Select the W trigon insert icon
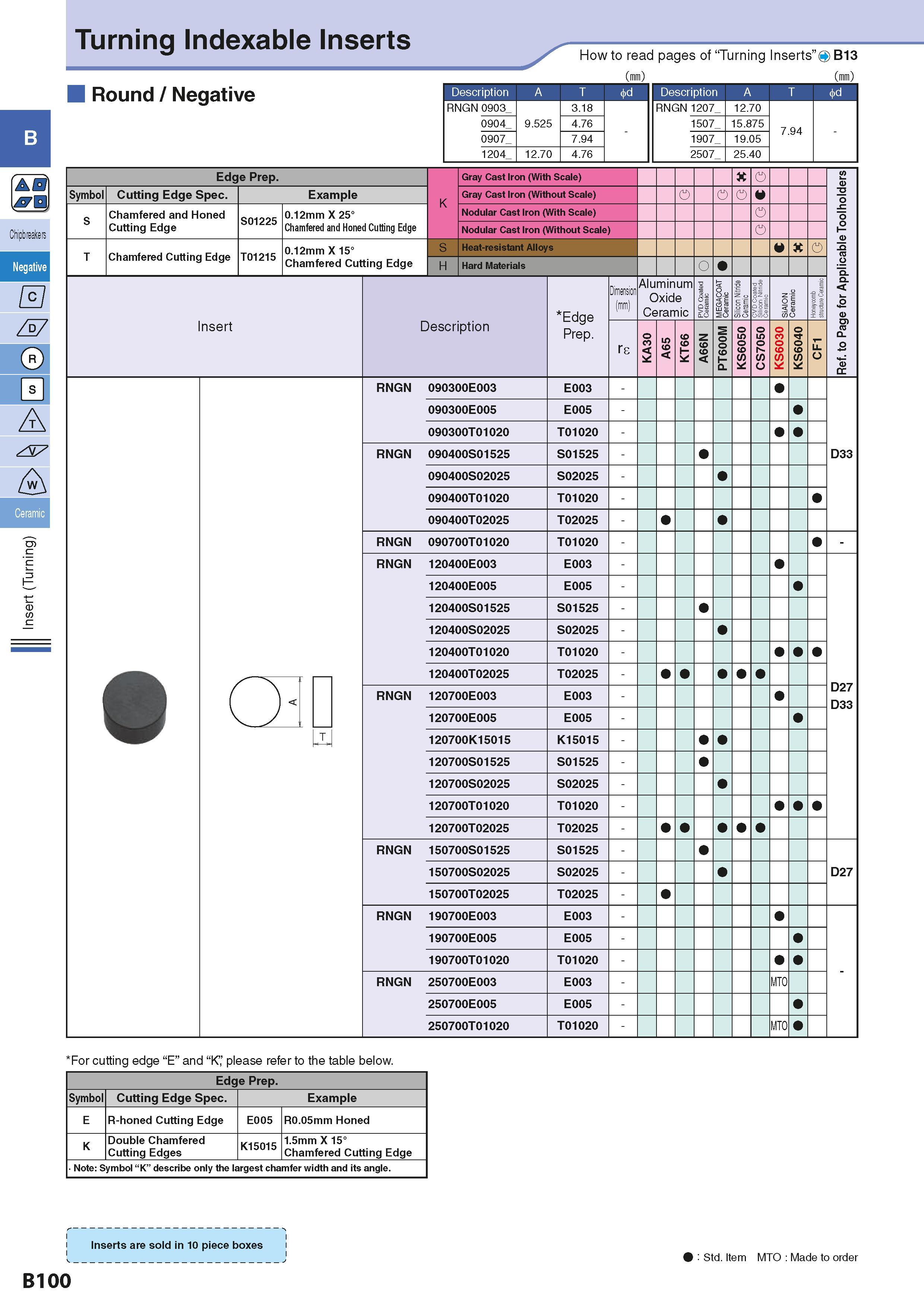This screenshot has width=924, height=1307. pyautogui.click(x=32, y=482)
